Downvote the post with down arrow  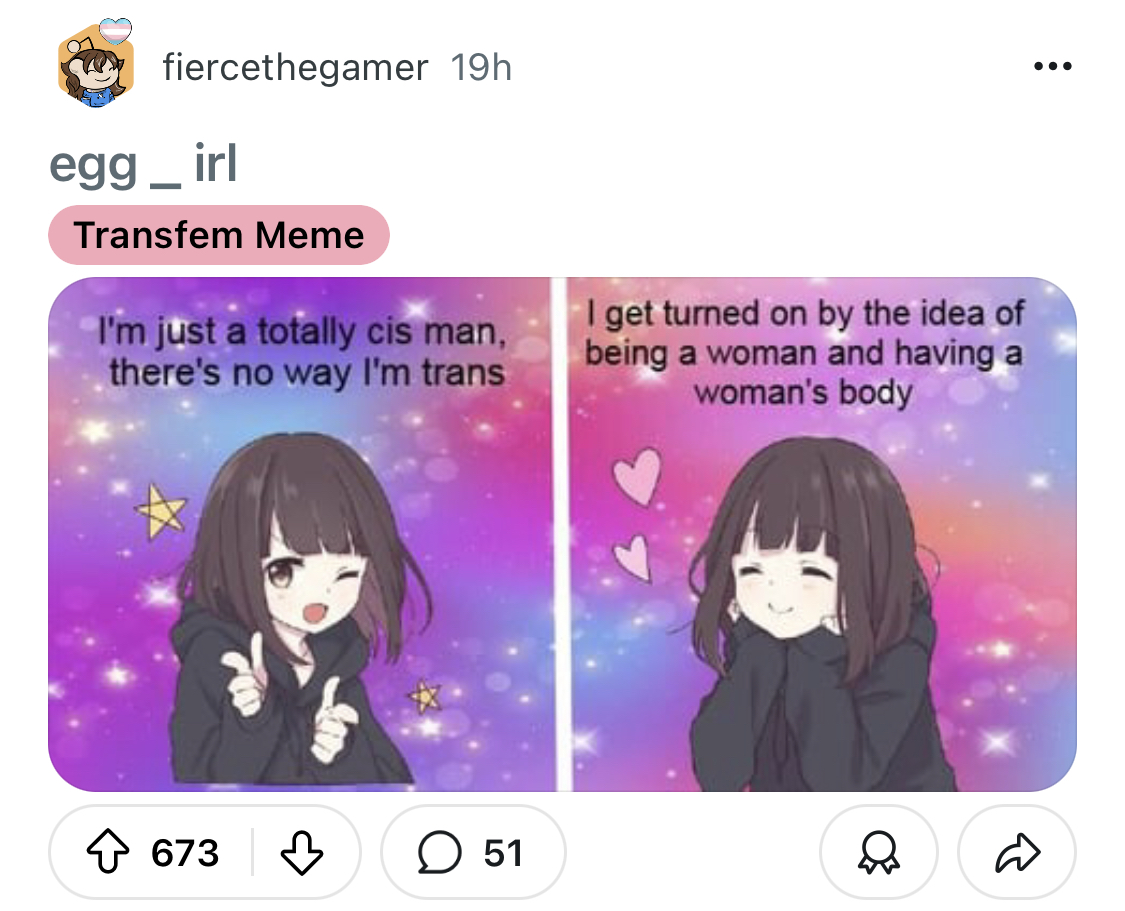click(301, 851)
